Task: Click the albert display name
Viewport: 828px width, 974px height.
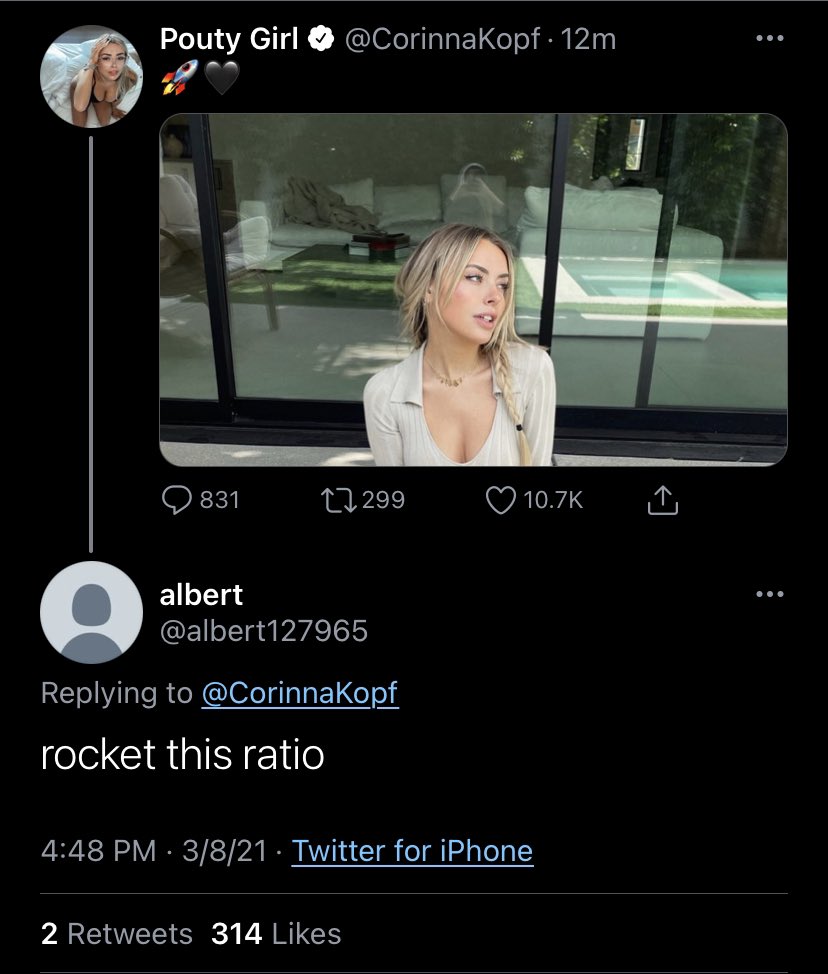Action: click(x=201, y=595)
